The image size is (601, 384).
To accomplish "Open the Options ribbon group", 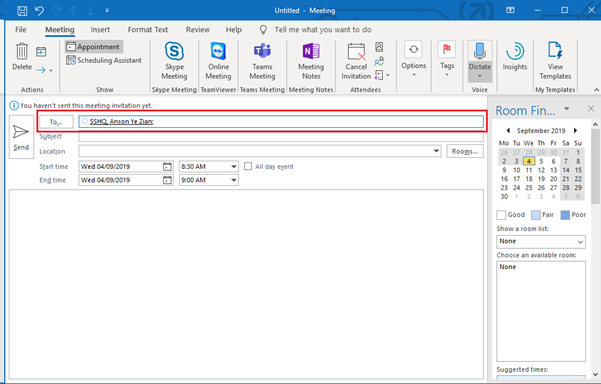I will [x=414, y=59].
